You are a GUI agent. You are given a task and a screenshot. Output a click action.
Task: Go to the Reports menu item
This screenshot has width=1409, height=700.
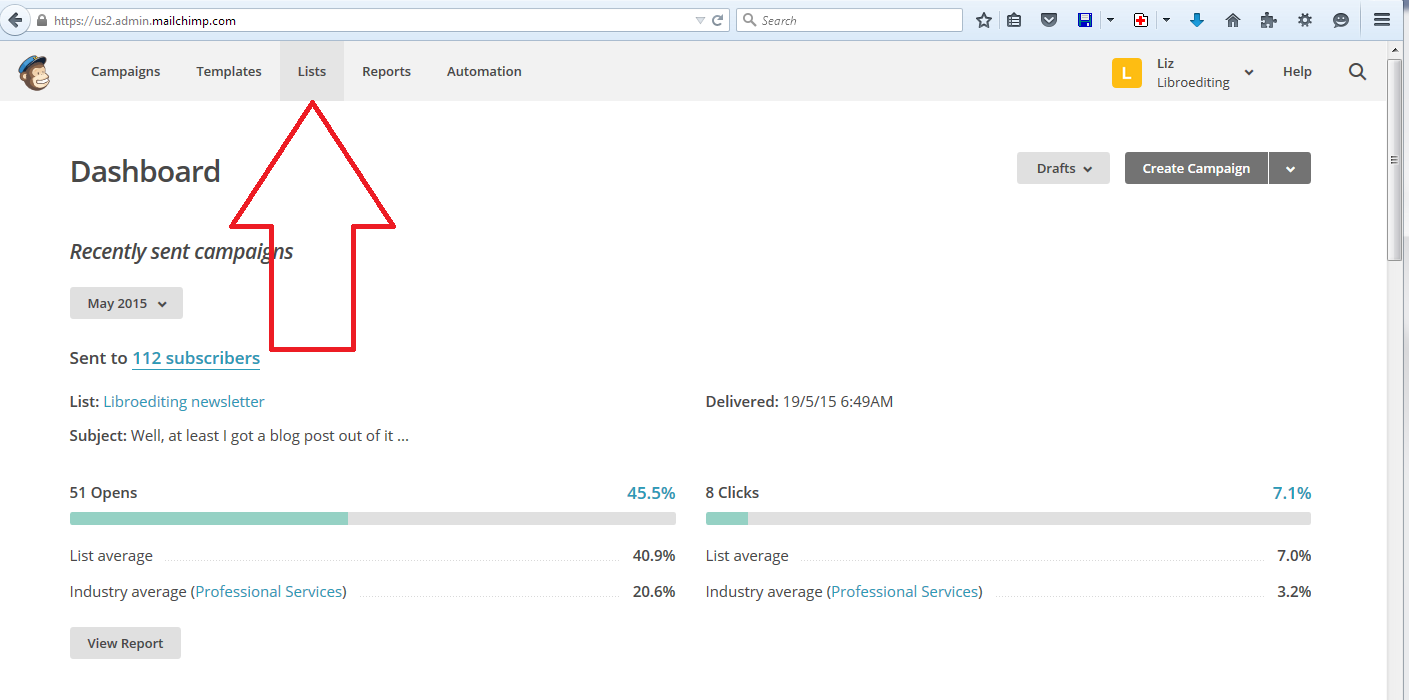coord(386,72)
